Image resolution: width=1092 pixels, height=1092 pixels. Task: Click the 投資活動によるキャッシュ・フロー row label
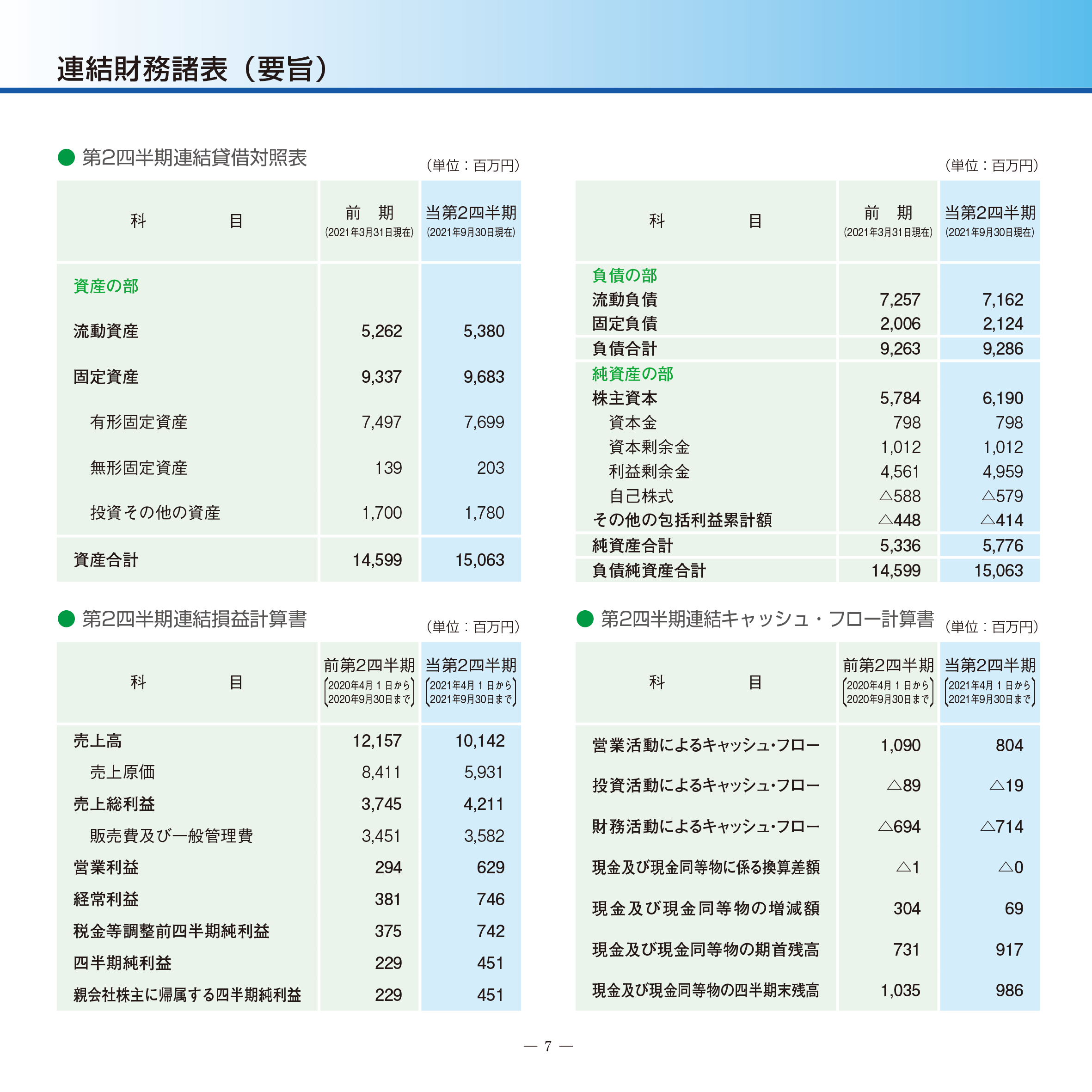[706, 785]
